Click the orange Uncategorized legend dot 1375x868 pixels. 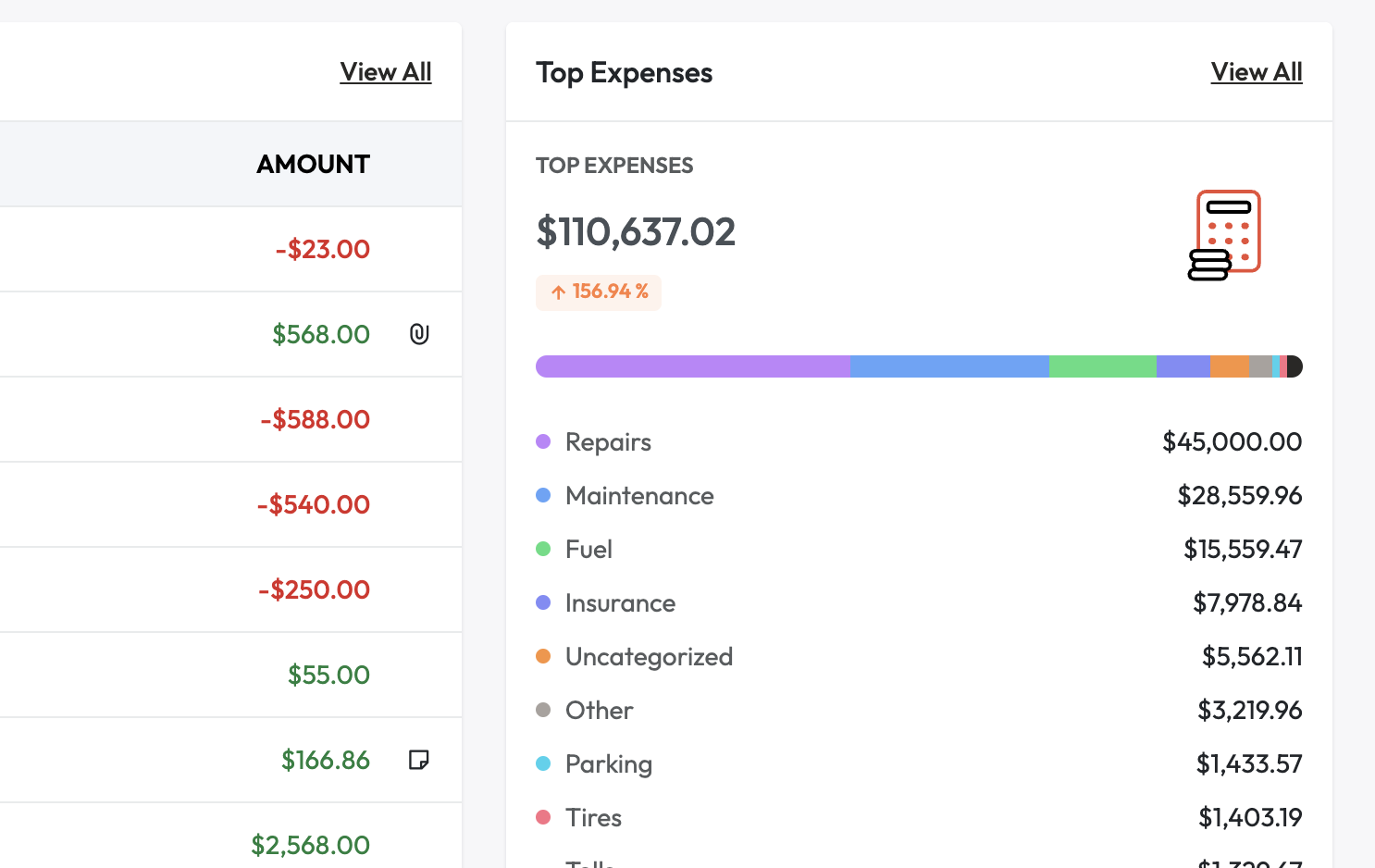click(543, 656)
